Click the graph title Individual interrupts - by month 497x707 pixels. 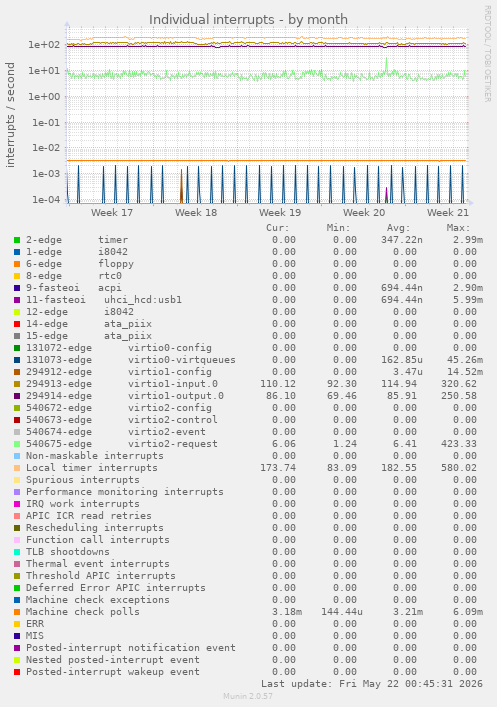coord(248,20)
